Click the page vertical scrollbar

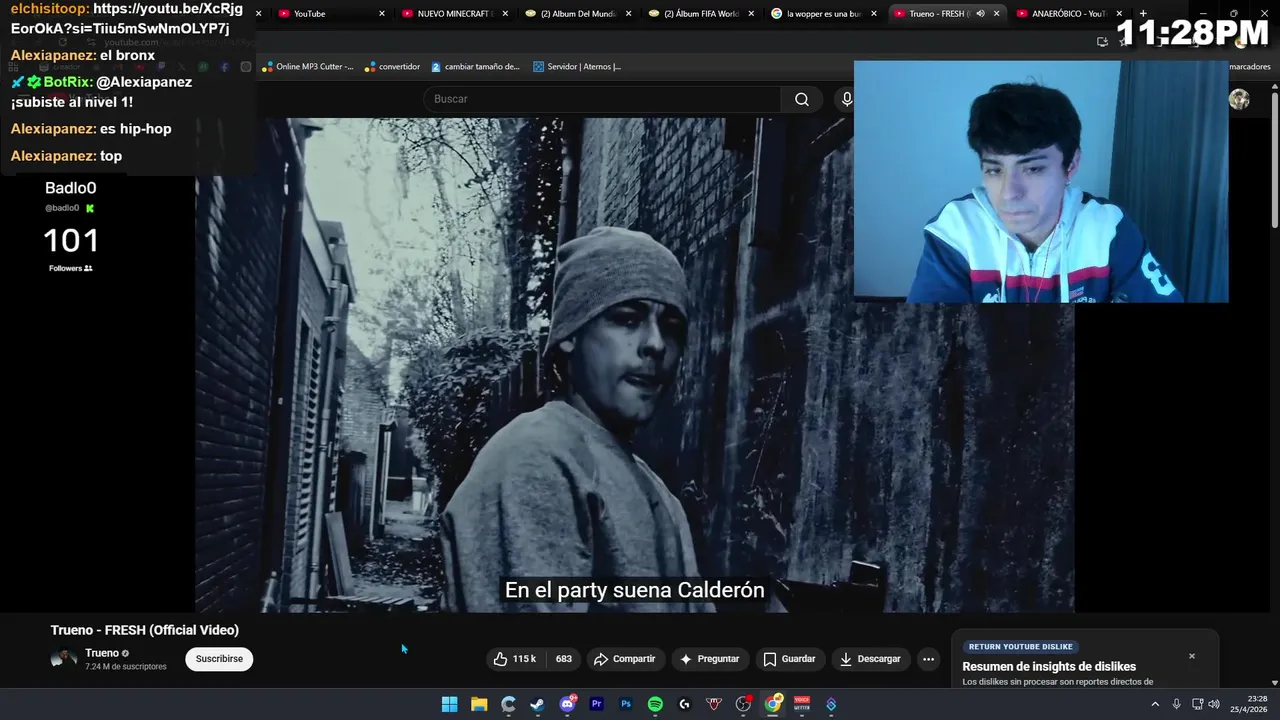point(1274,160)
